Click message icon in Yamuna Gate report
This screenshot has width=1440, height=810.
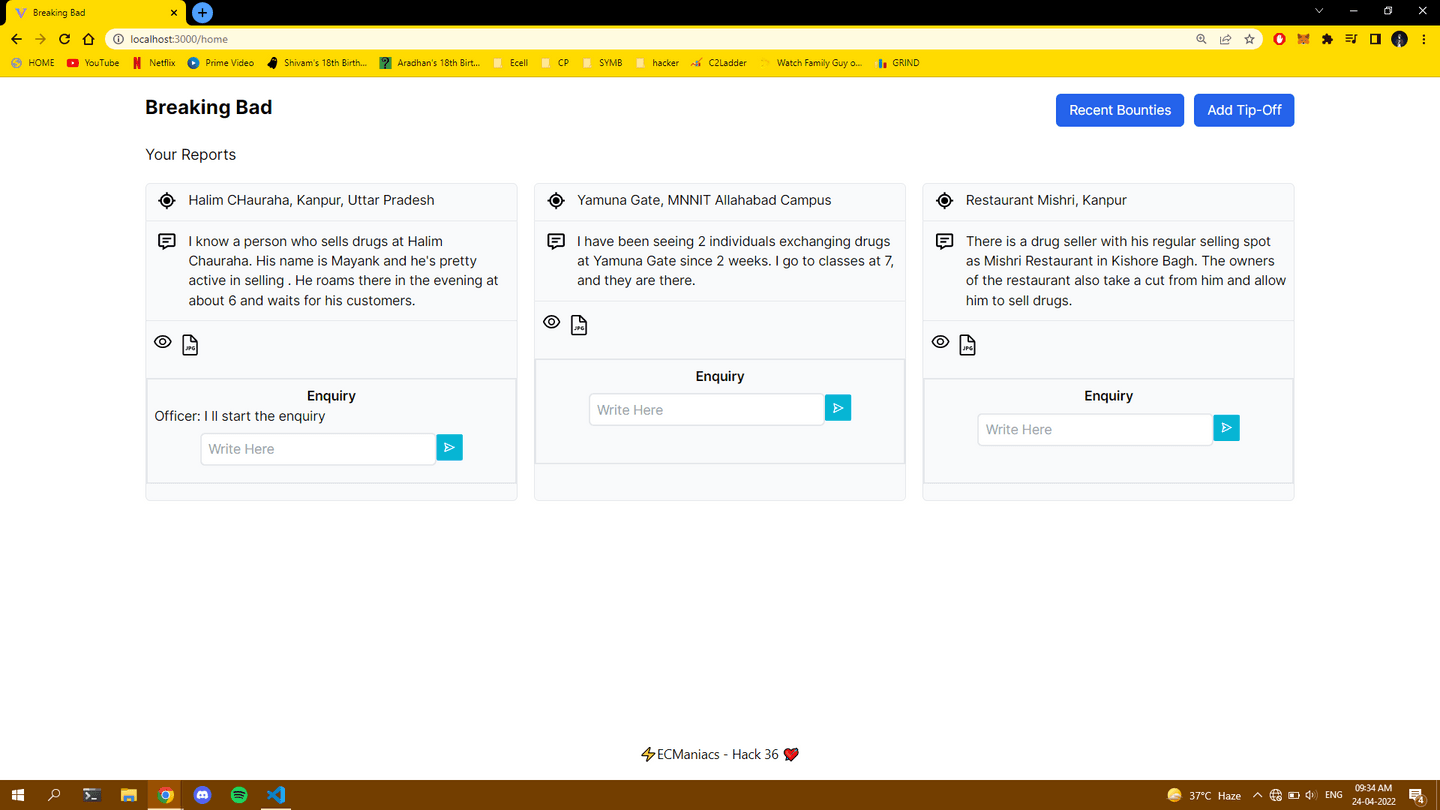555,242
